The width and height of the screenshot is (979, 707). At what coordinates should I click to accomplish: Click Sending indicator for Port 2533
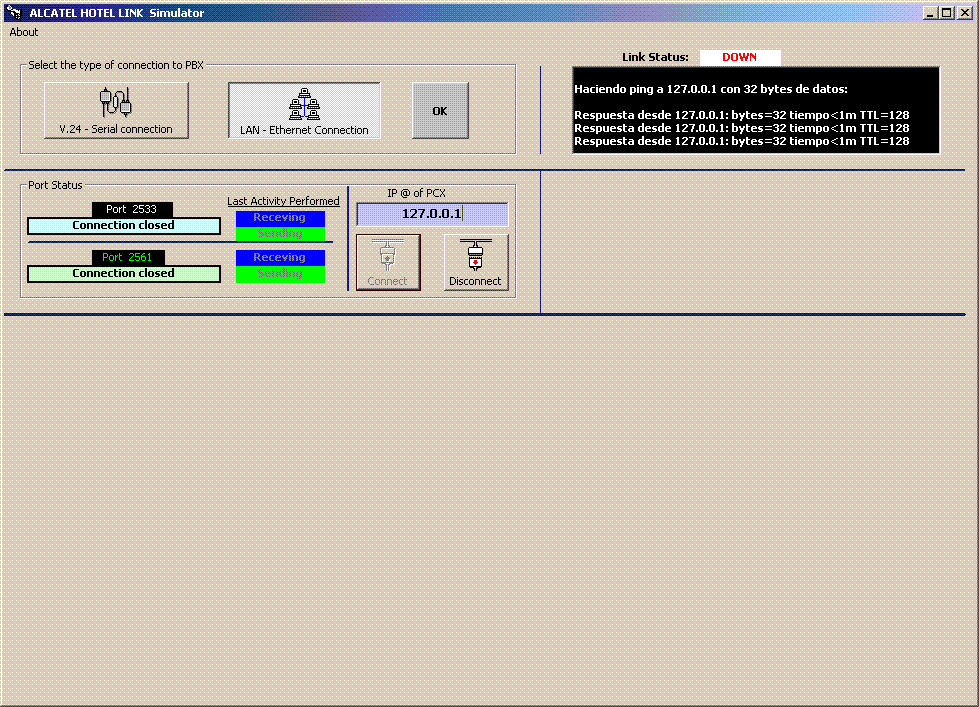coord(280,234)
